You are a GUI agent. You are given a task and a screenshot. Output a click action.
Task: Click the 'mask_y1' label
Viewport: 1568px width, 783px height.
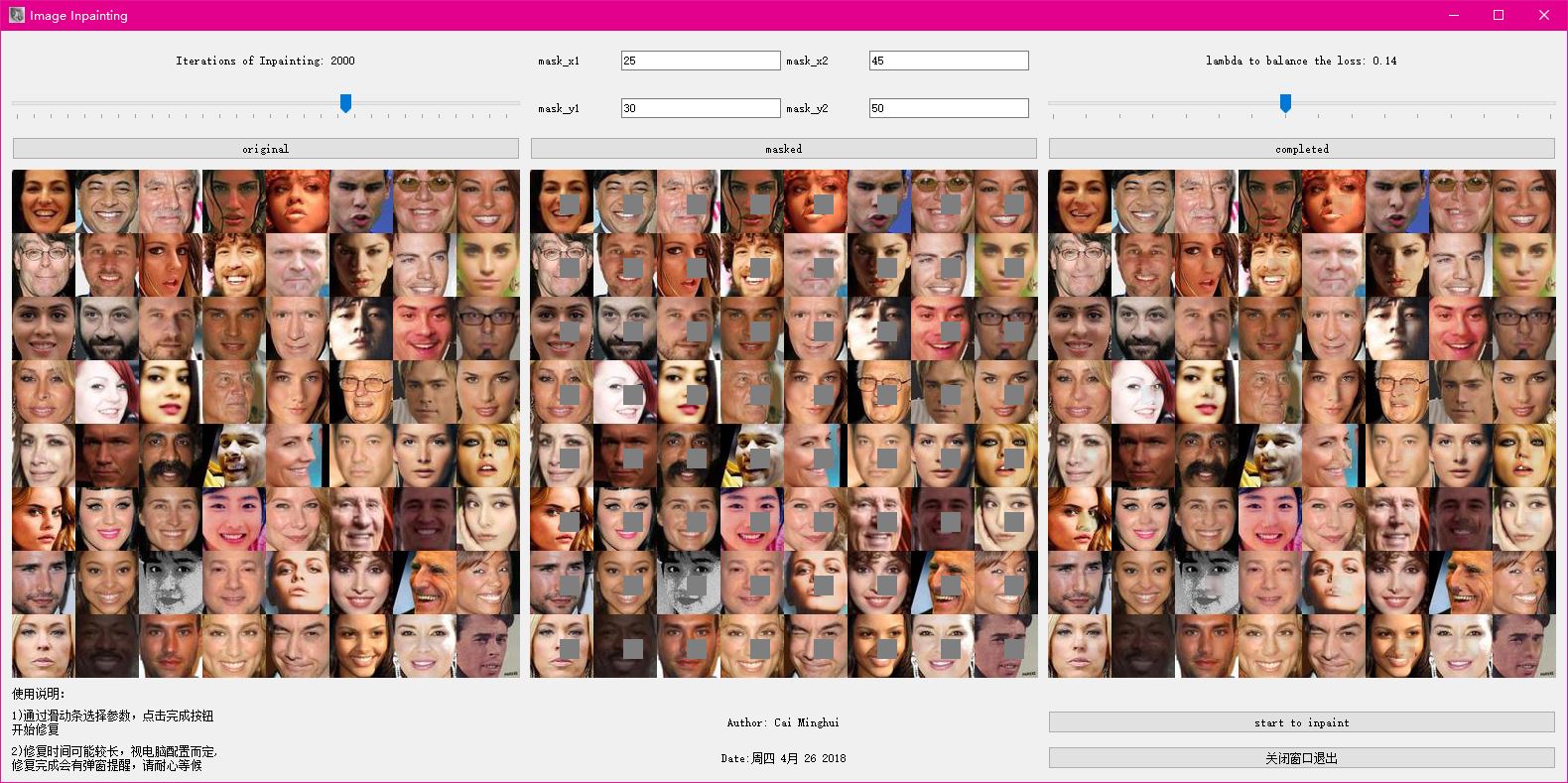click(559, 109)
